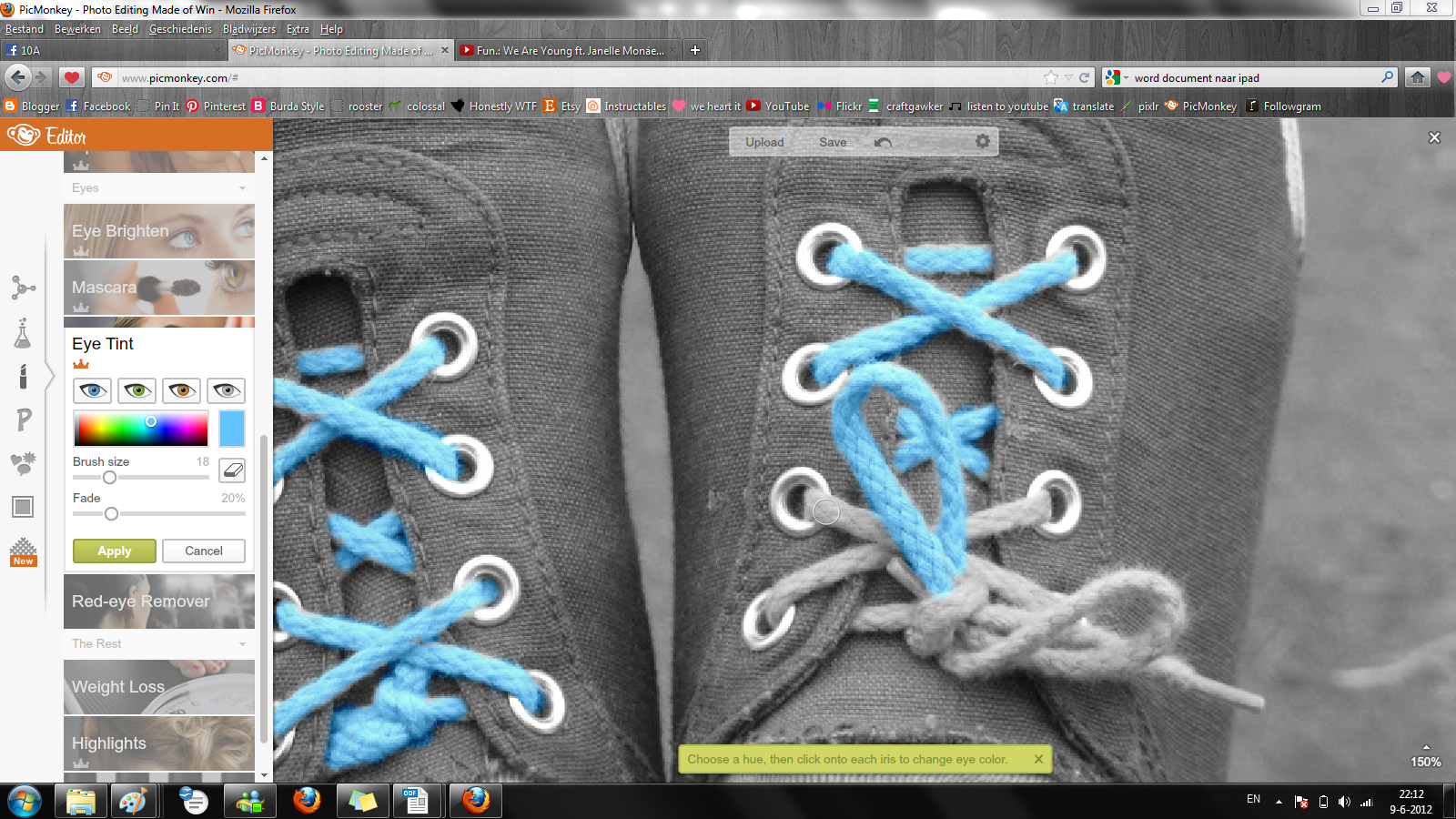Image resolution: width=1456 pixels, height=819 pixels.
Task: Open the Basic Edits crop icon in sidebar
Action: (x=23, y=288)
